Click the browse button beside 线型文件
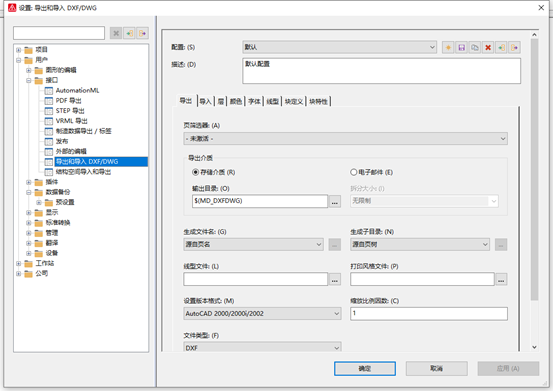 335,280
